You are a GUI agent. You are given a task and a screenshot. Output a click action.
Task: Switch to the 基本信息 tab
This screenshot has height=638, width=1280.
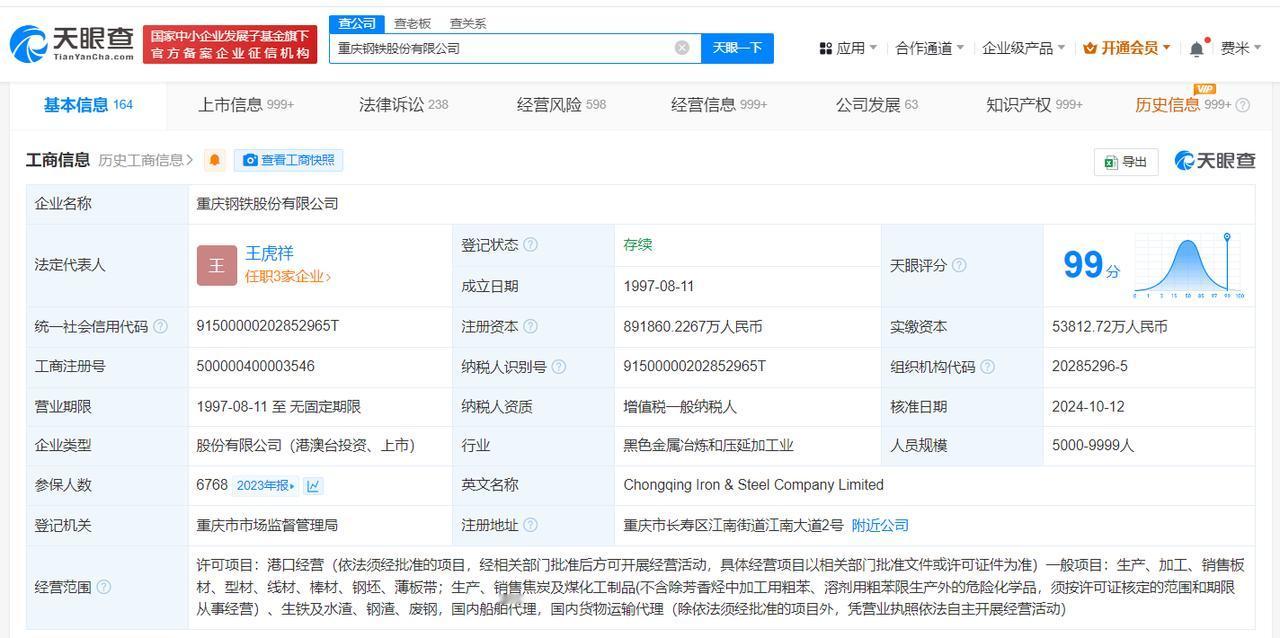coord(88,105)
